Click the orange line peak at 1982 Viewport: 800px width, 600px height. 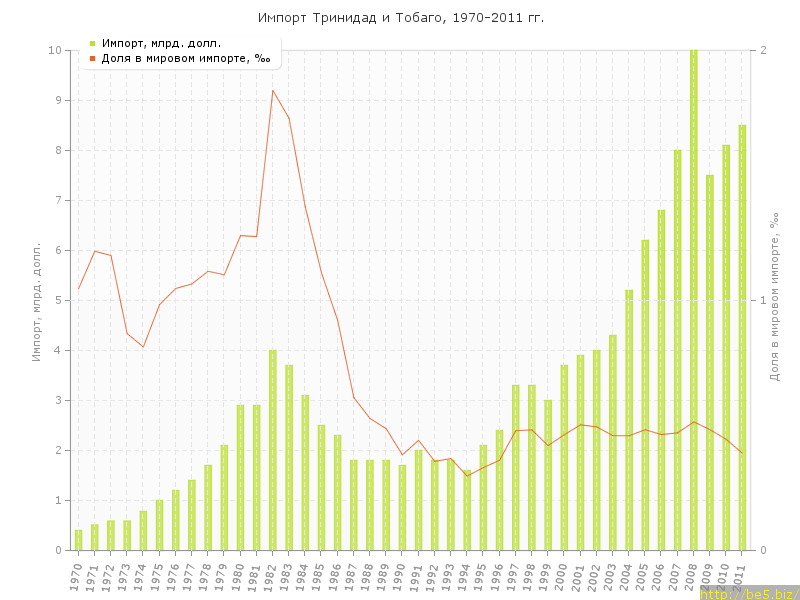[273, 90]
